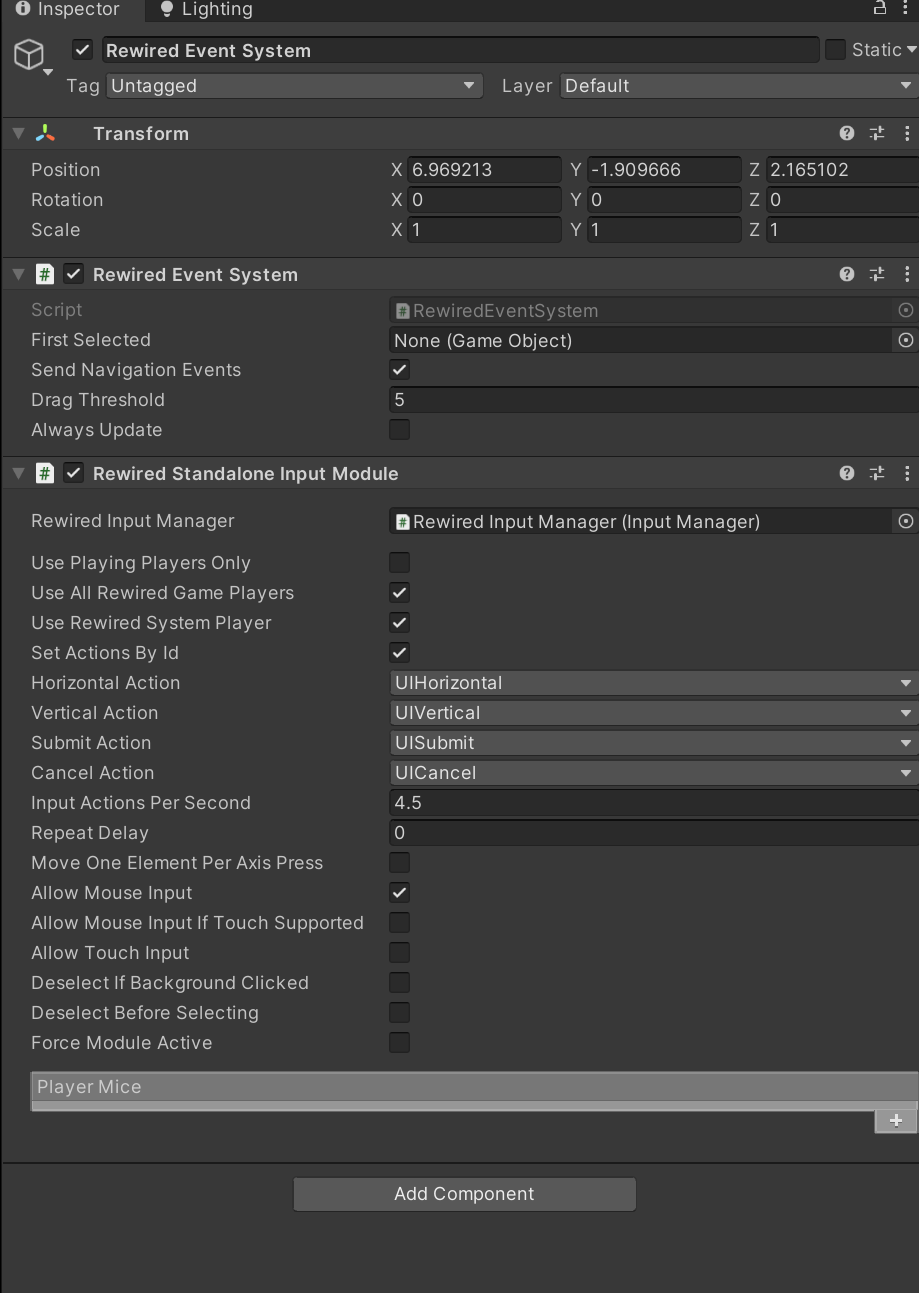The height and width of the screenshot is (1293, 919).
Task: Add a Player Mice list entry
Action: pyautogui.click(x=896, y=1121)
